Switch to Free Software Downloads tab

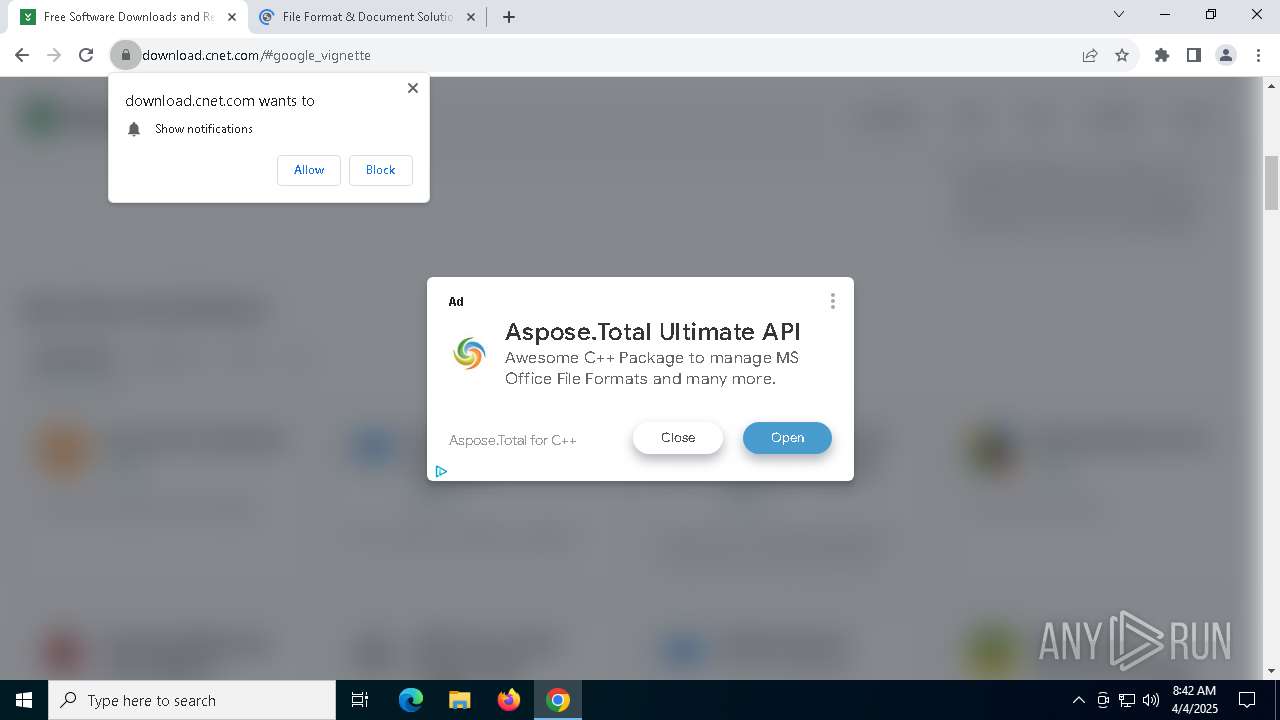pyautogui.click(x=127, y=17)
